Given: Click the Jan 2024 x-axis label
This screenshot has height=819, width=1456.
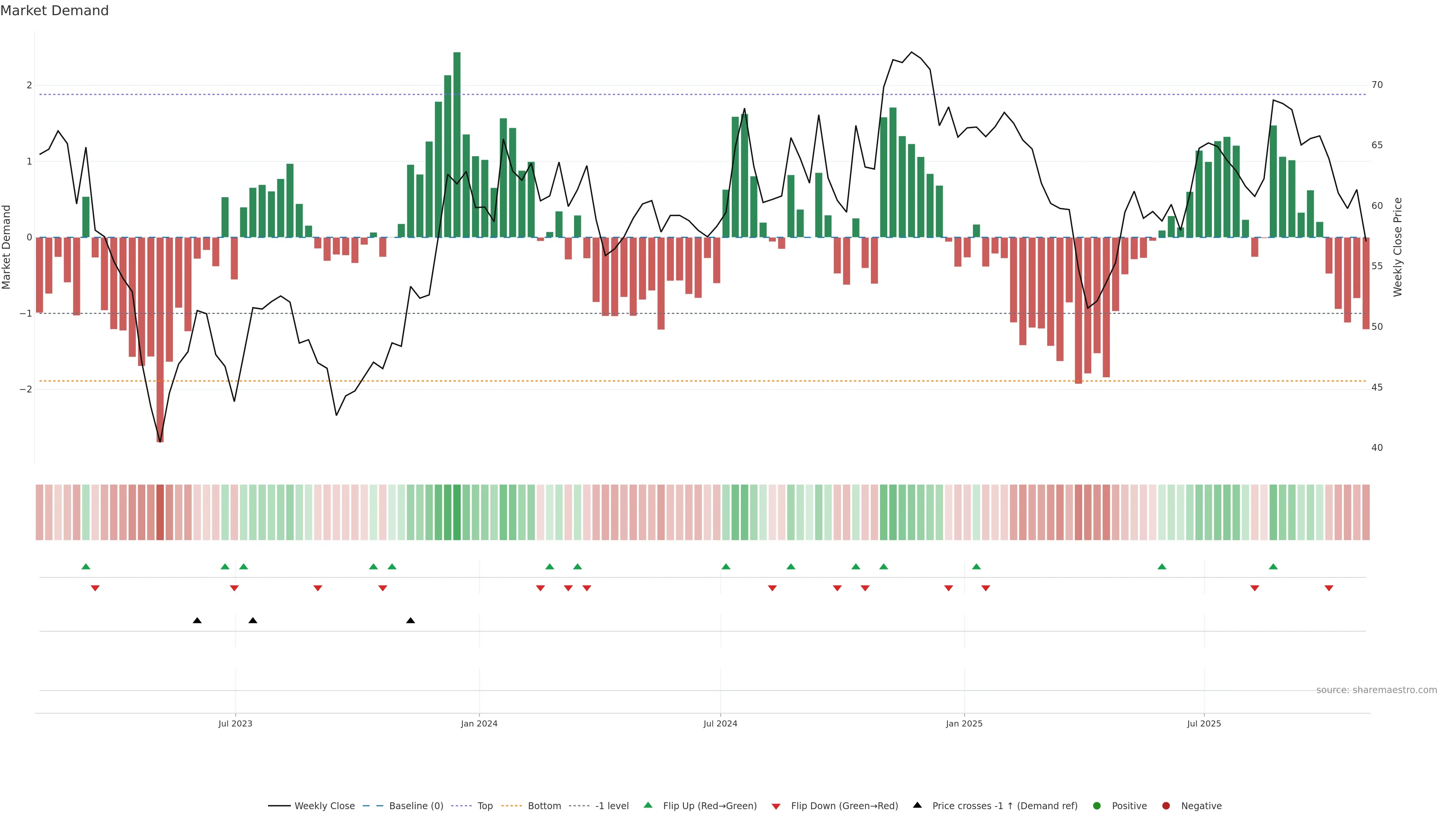Looking at the screenshot, I should click(x=479, y=723).
